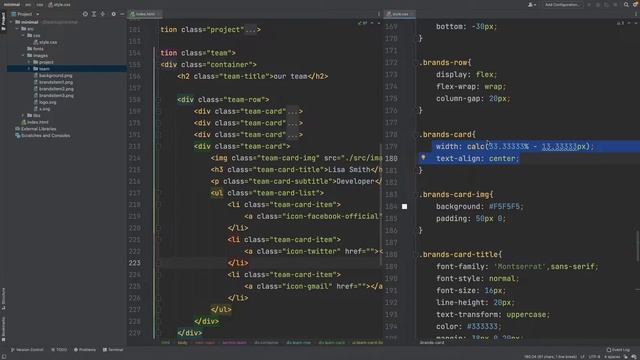Expand folded project section on line 101

[250, 30]
